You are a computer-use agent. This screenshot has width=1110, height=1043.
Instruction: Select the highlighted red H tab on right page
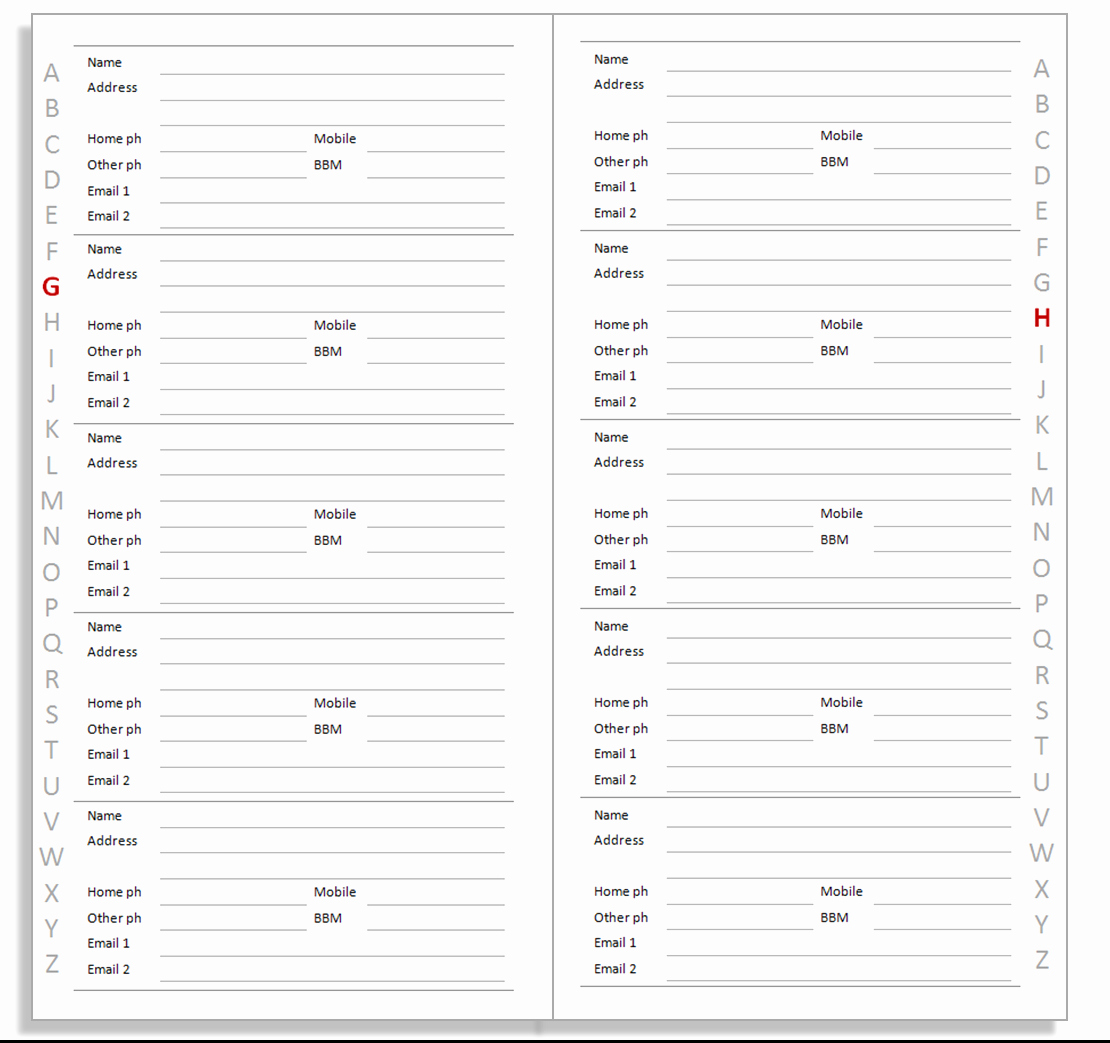[x=1041, y=318]
